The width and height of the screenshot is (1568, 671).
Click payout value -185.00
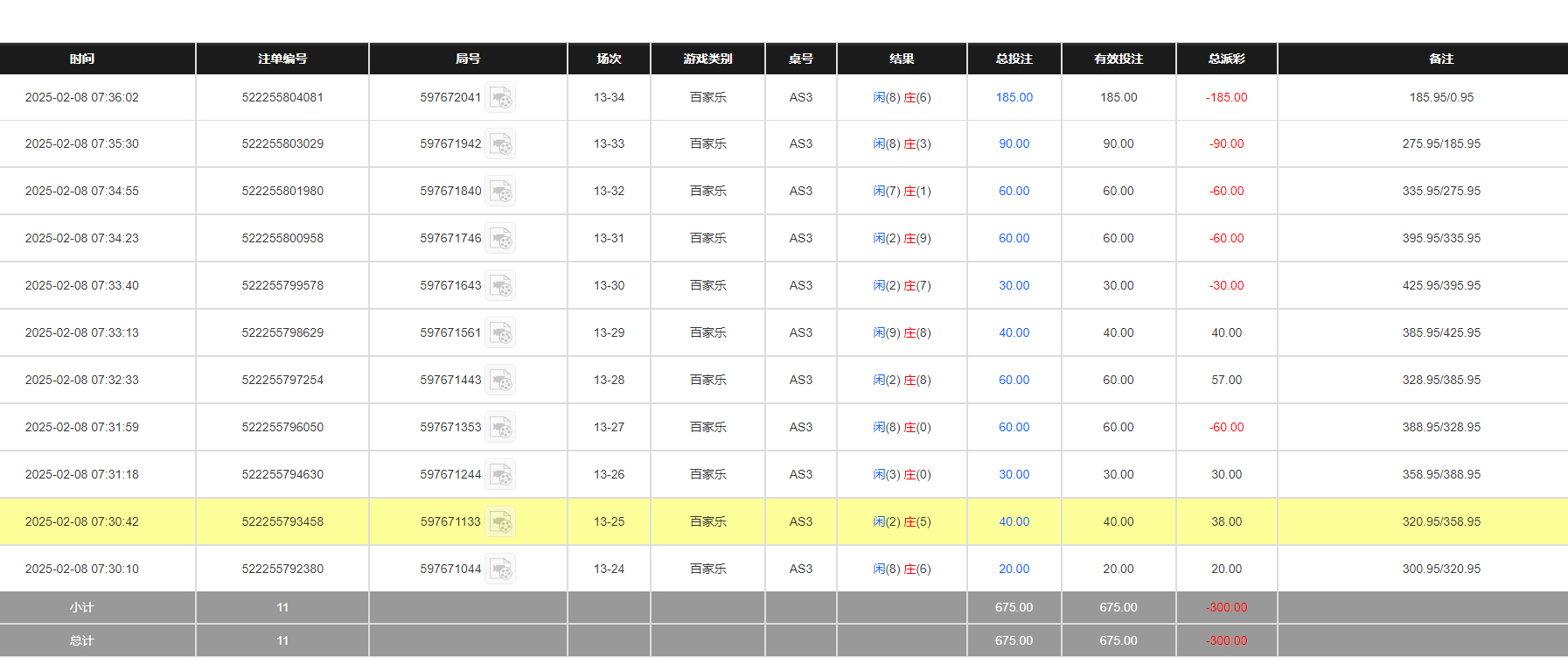[1227, 97]
